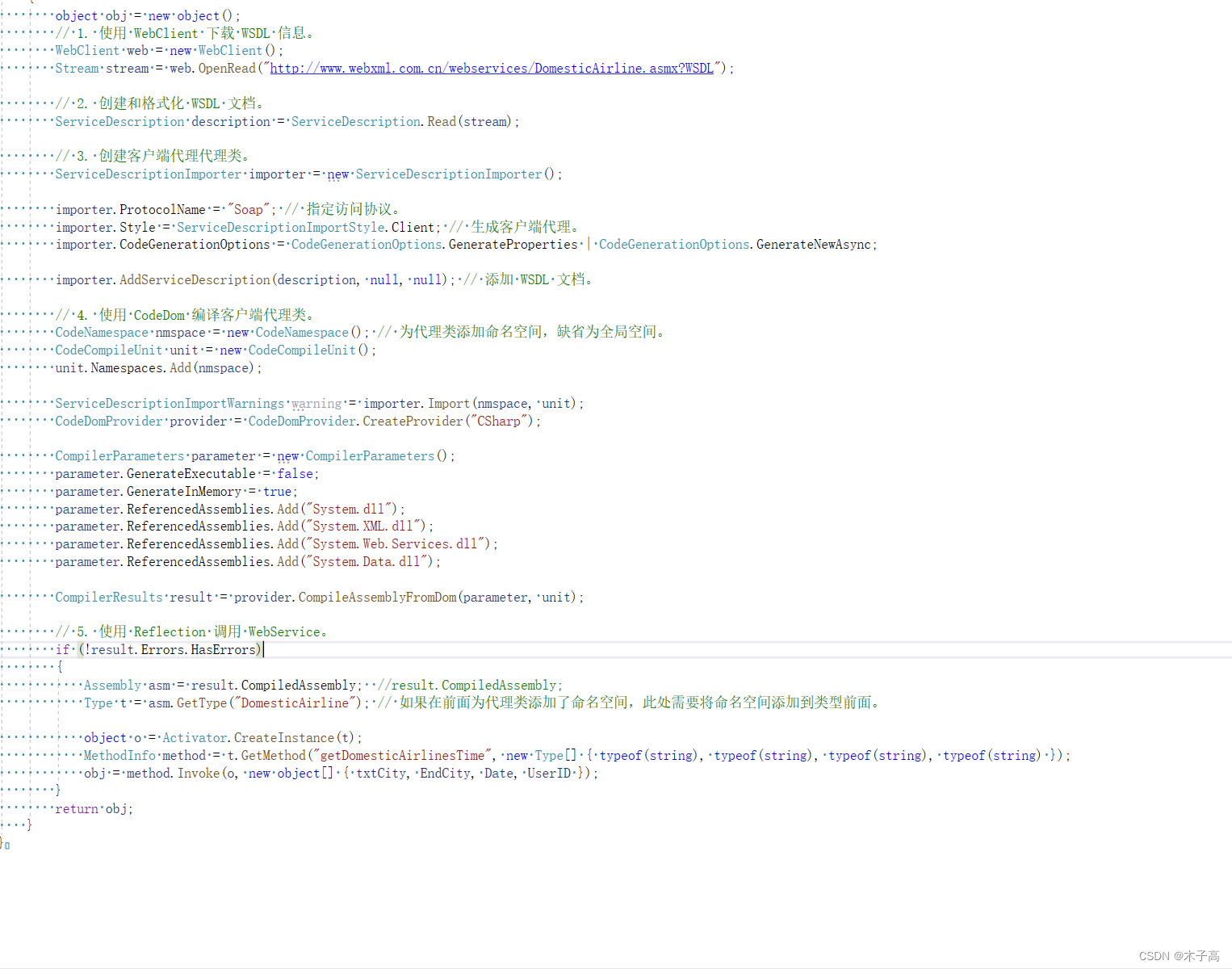The height and width of the screenshot is (969, 1232).
Task: Select the comment '//1. 使用 WebClient 下载 WSDL 信息。'
Action: [186, 33]
